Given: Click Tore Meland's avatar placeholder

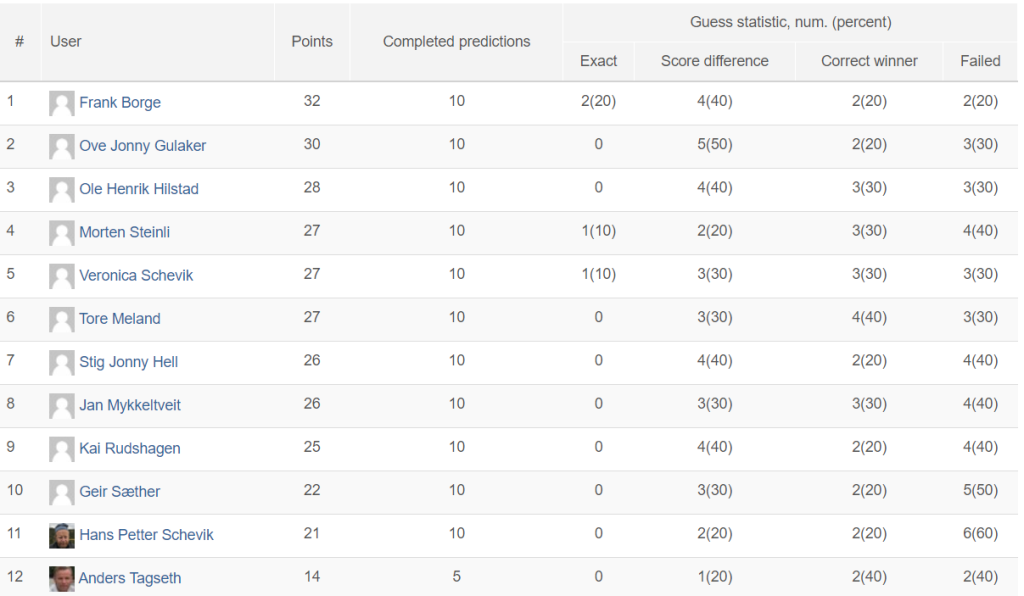Looking at the screenshot, I should coord(61,319).
